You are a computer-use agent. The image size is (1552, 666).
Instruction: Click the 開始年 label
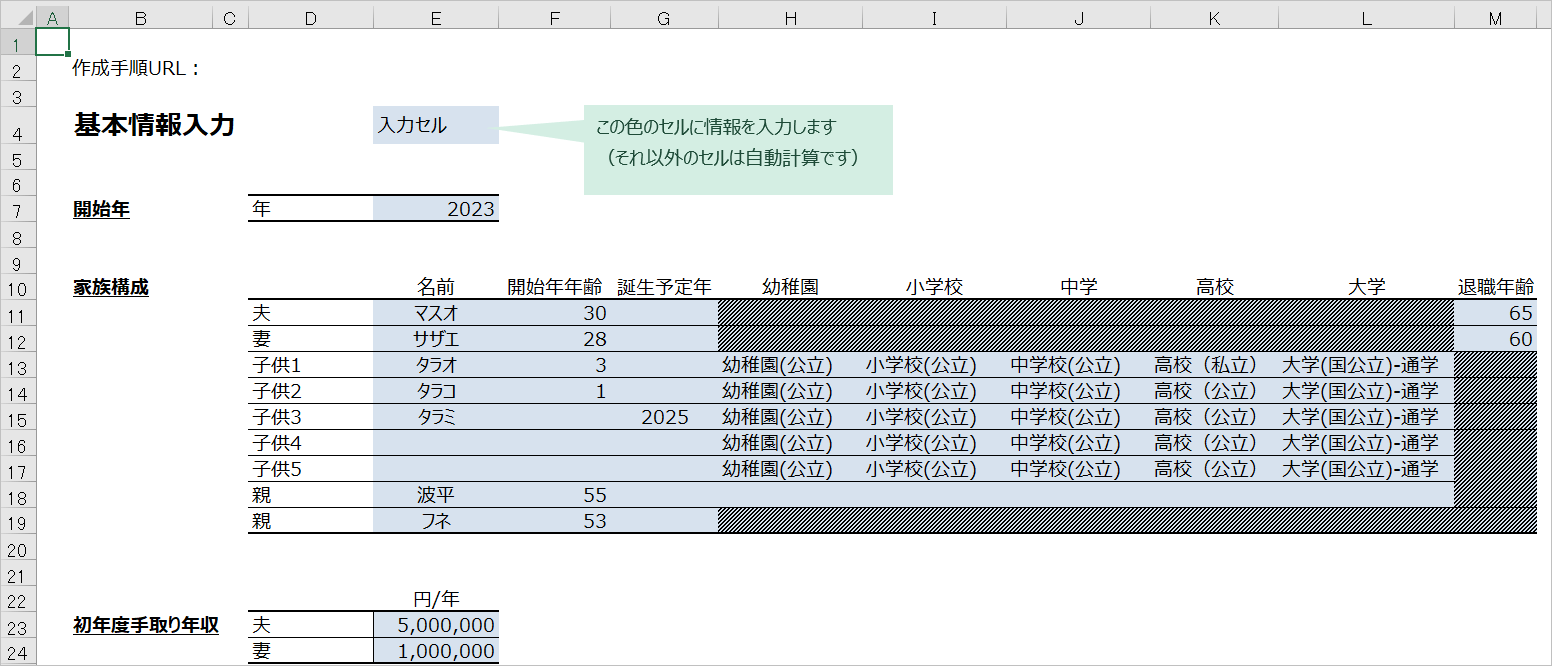101,209
